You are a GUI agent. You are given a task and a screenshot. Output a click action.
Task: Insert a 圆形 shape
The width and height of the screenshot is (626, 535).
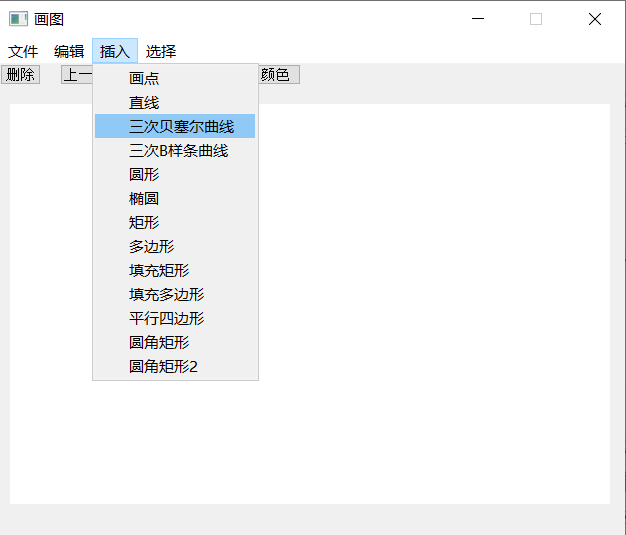click(x=175, y=174)
